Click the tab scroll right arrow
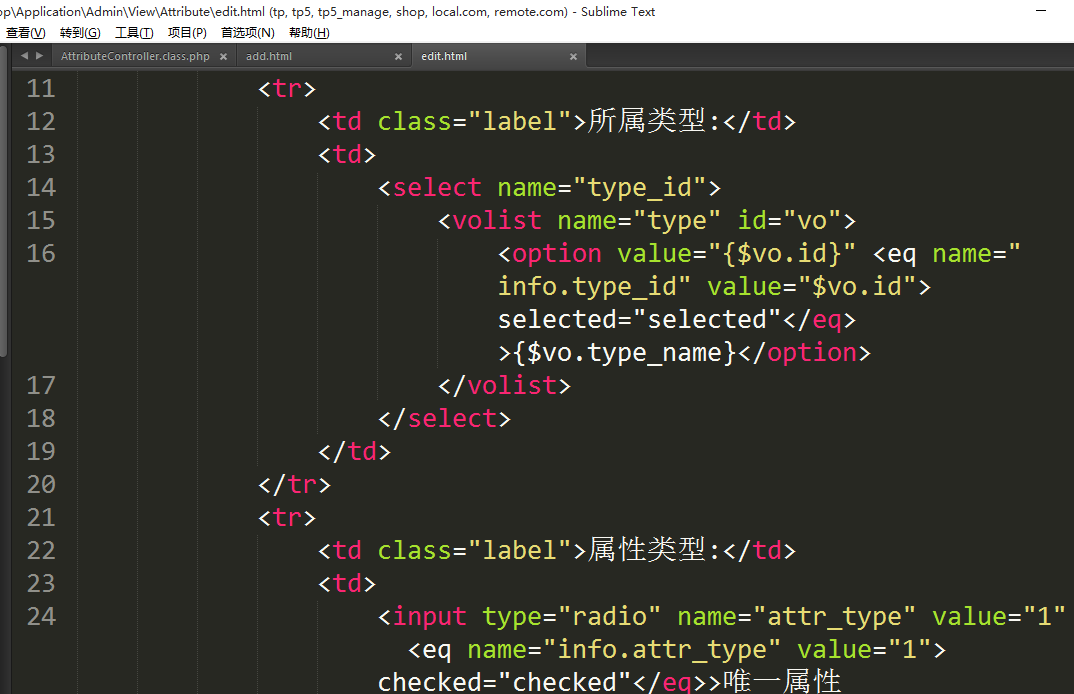Screen dimensions: 1074x694 click(39, 56)
